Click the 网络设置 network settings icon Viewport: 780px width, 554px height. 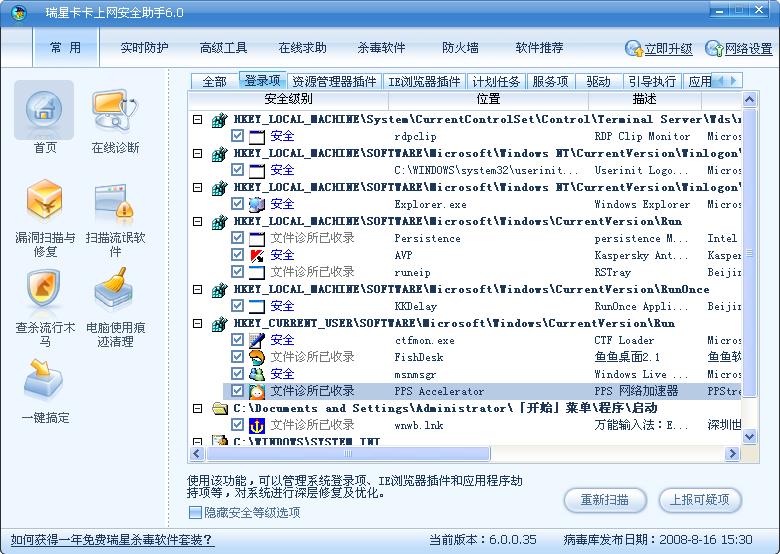click(x=714, y=48)
